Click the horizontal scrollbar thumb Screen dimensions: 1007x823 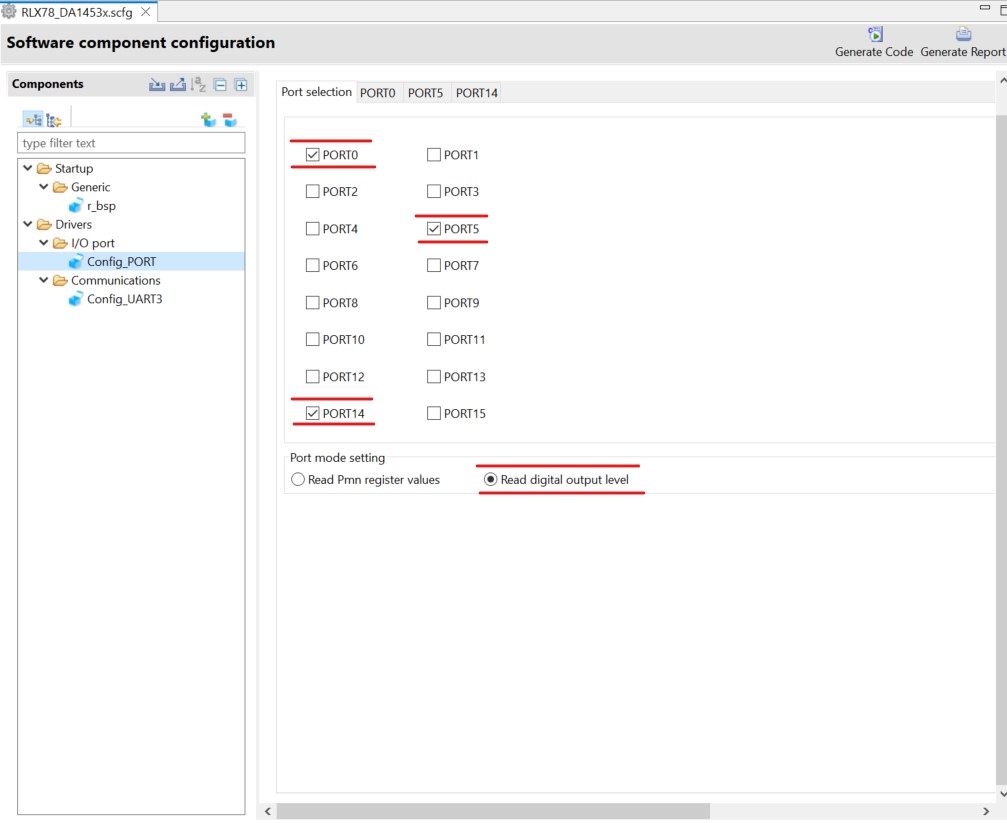(493, 811)
